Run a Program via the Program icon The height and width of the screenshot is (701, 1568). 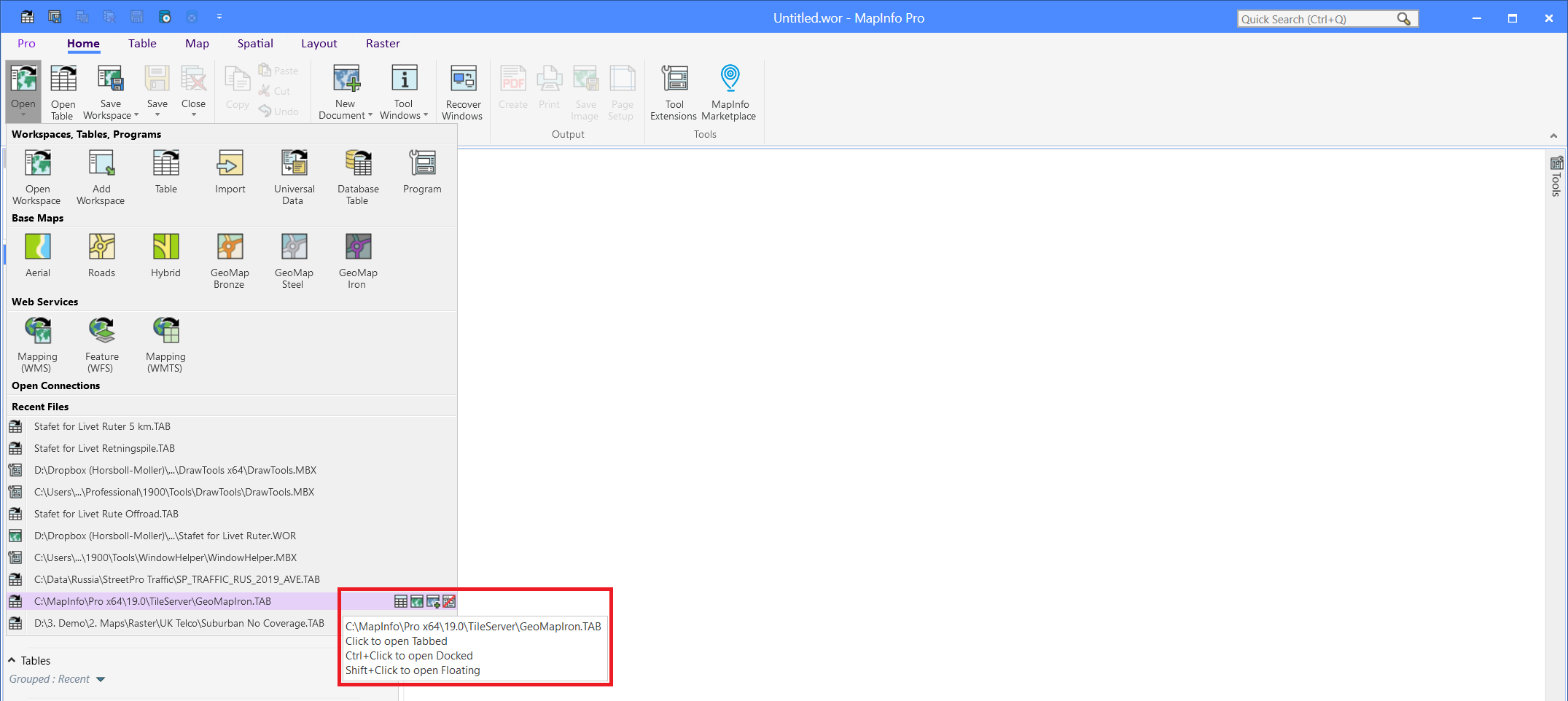[422, 163]
